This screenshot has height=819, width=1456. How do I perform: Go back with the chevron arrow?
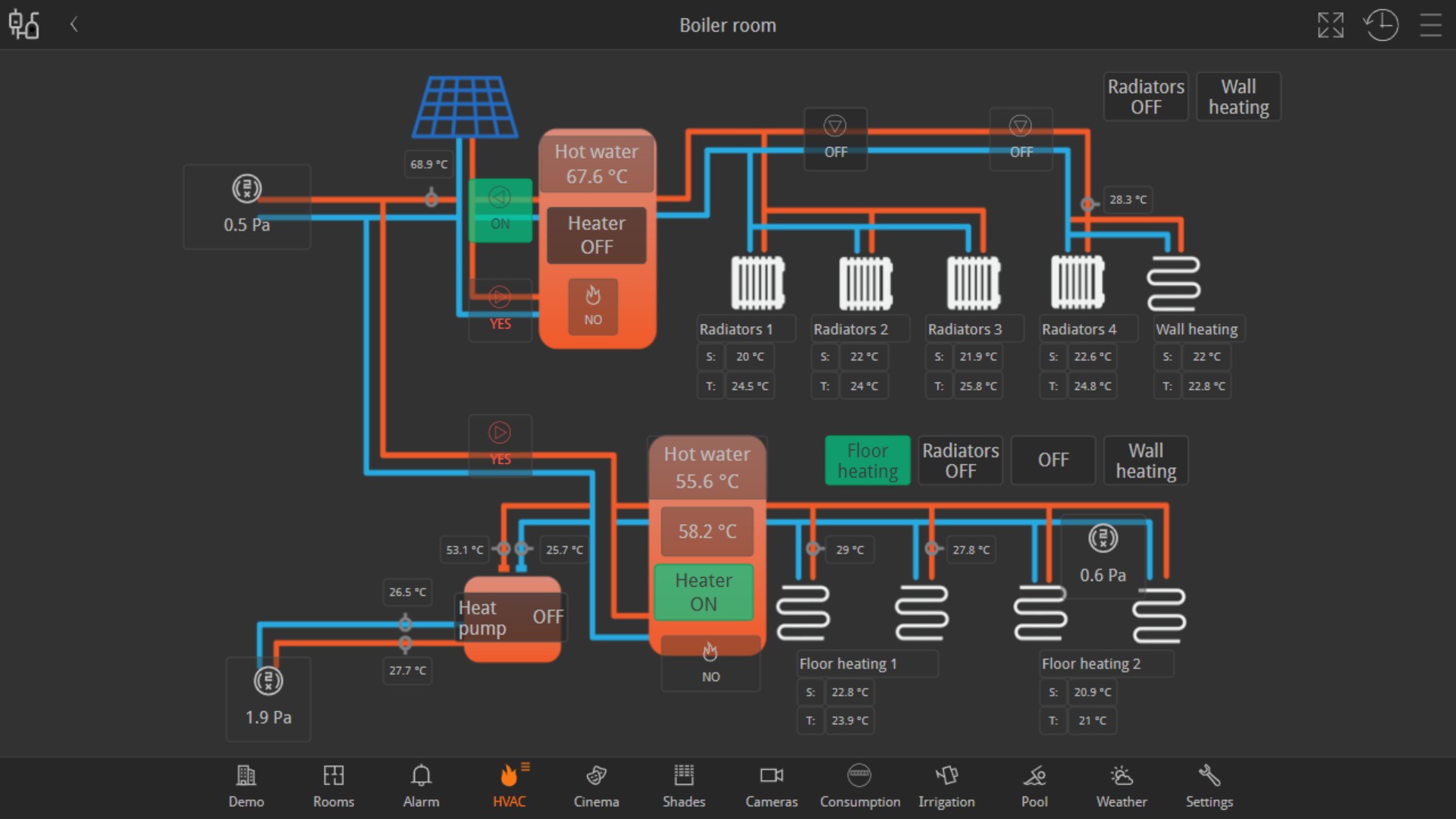[74, 24]
